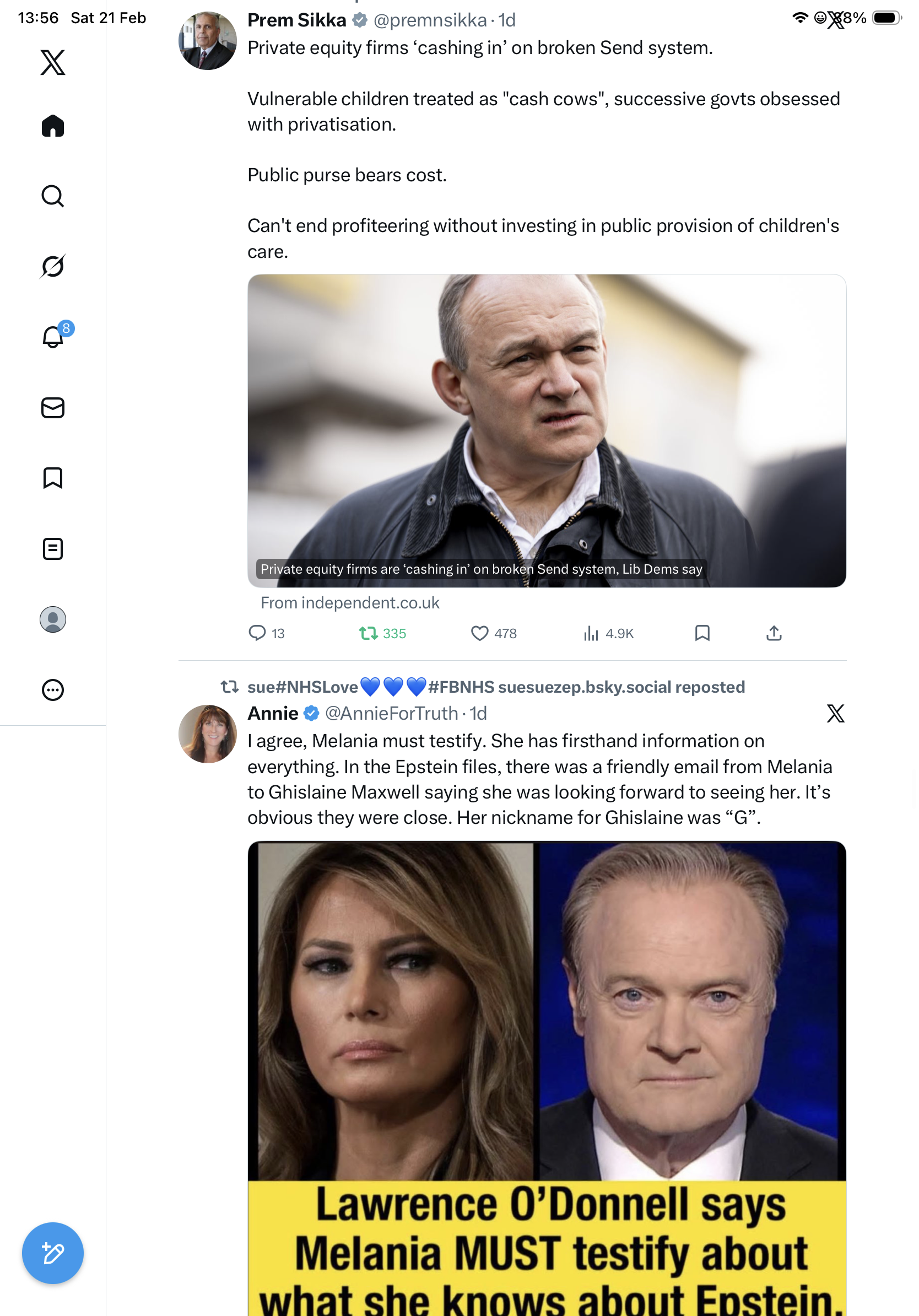Screen dimensions: 919x1316
Task: Open the Melania and O'Donnell image
Action: pos(547,1077)
